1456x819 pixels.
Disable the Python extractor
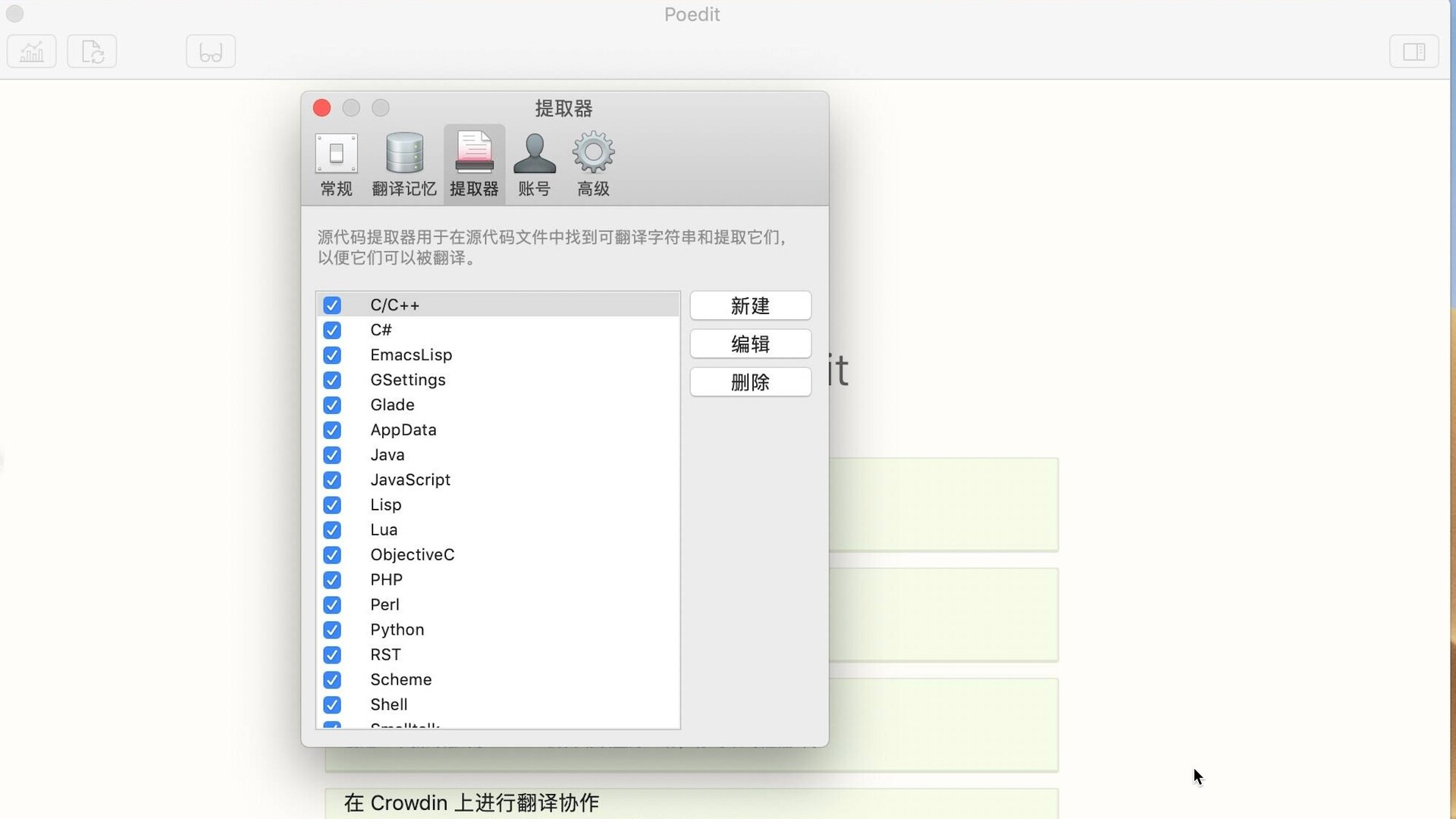tap(331, 629)
